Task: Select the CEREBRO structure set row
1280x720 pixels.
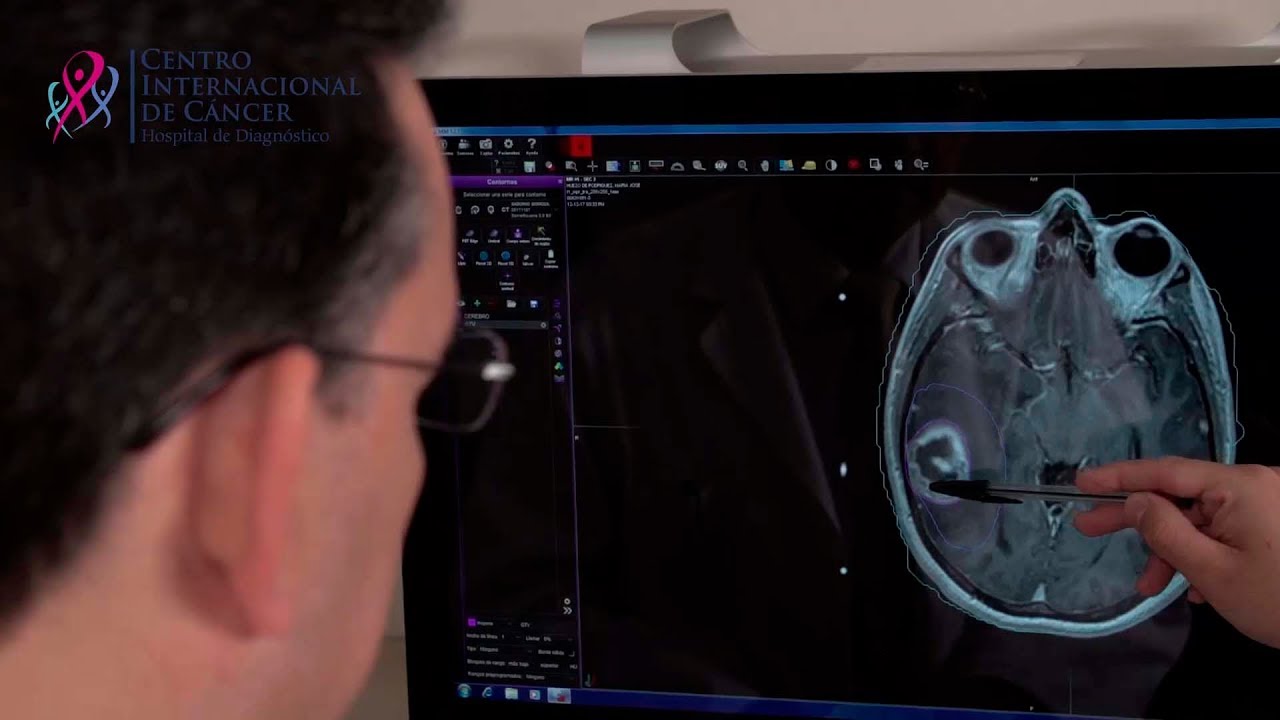Action: [x=504, y=316]
